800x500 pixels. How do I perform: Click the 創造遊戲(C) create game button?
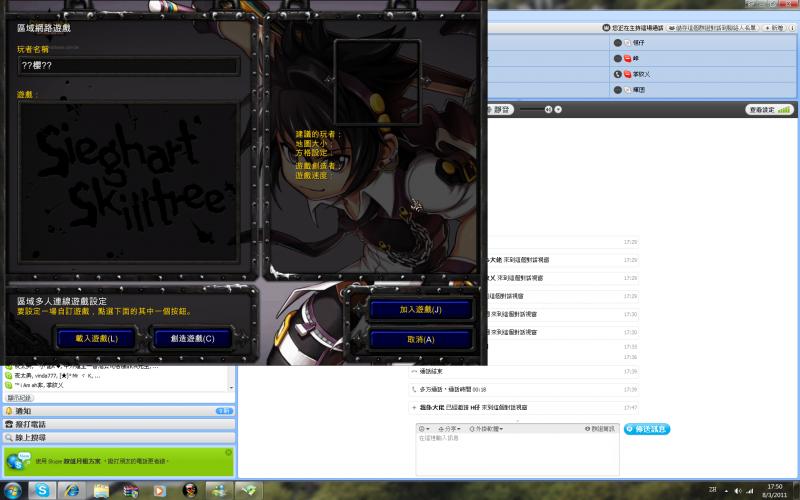point(192,338)
